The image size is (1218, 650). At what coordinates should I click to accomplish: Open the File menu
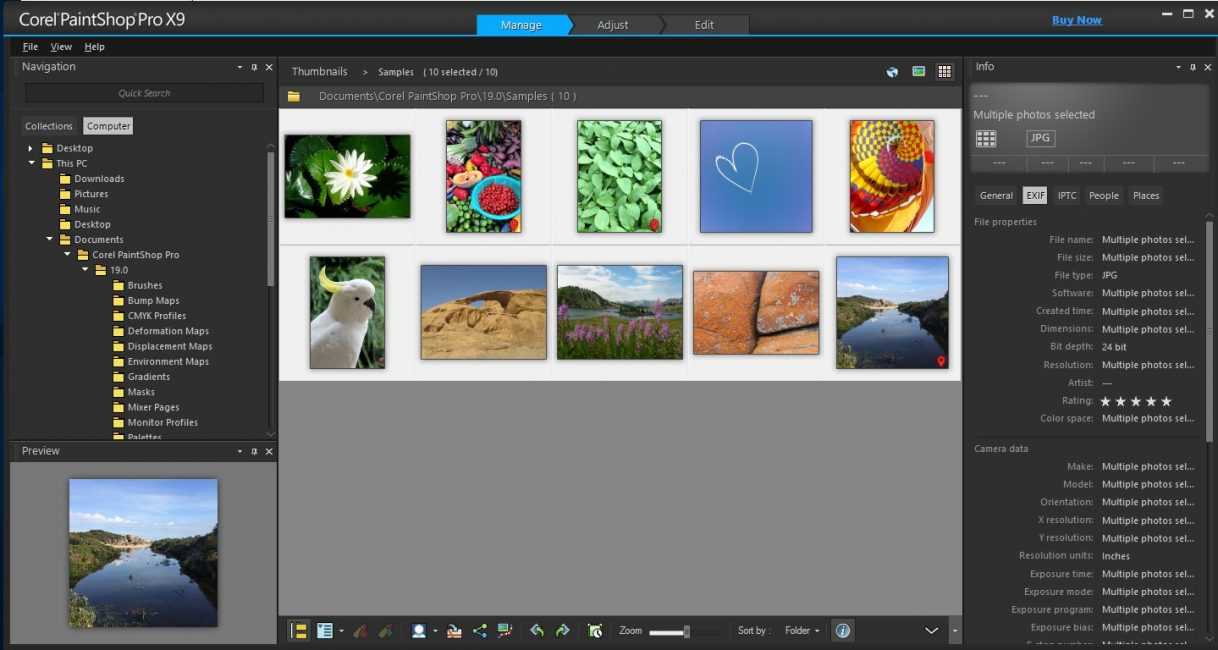[x=30, y=47]
